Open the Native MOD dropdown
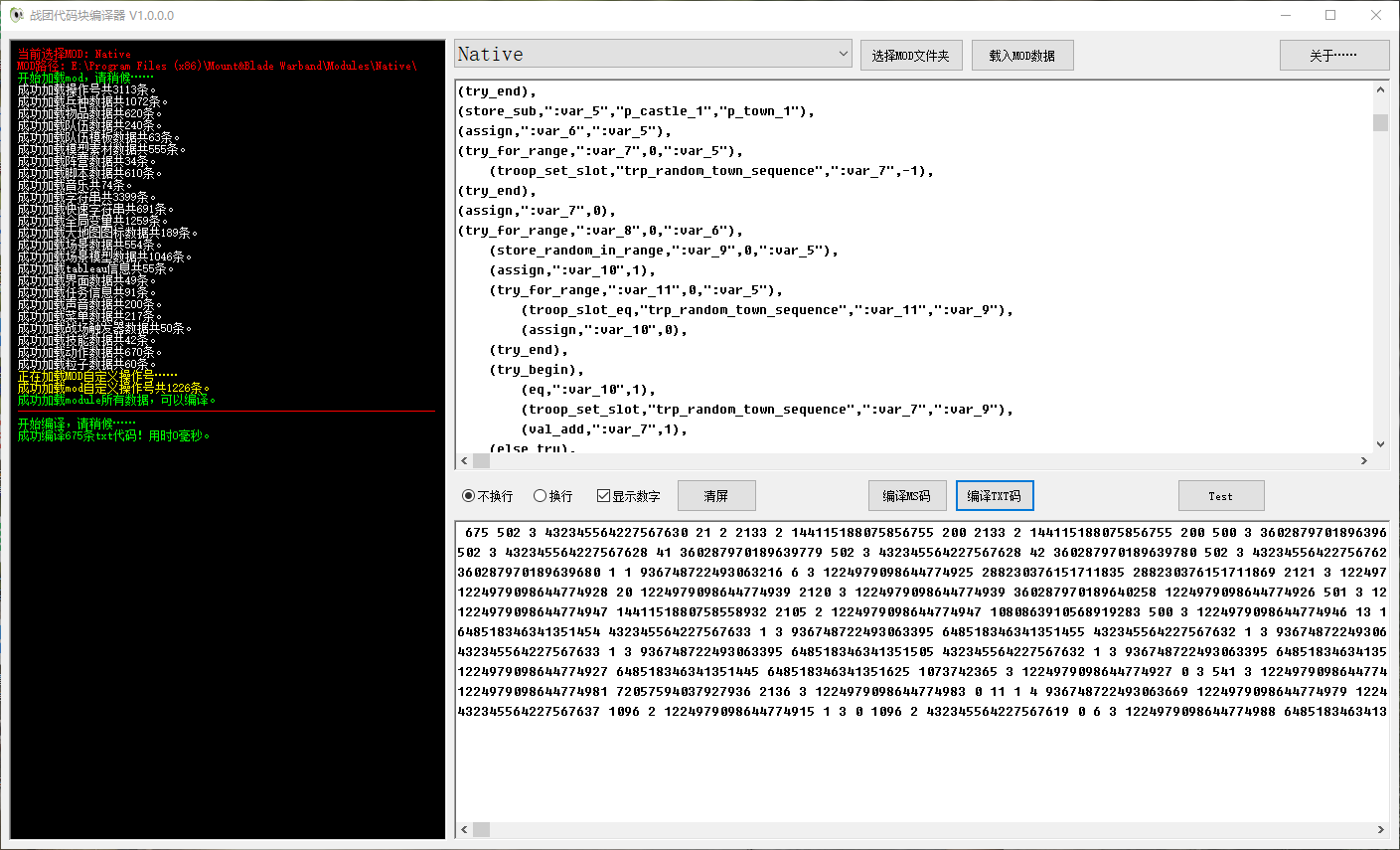The image size is (1400, 850). pos(653,54)
